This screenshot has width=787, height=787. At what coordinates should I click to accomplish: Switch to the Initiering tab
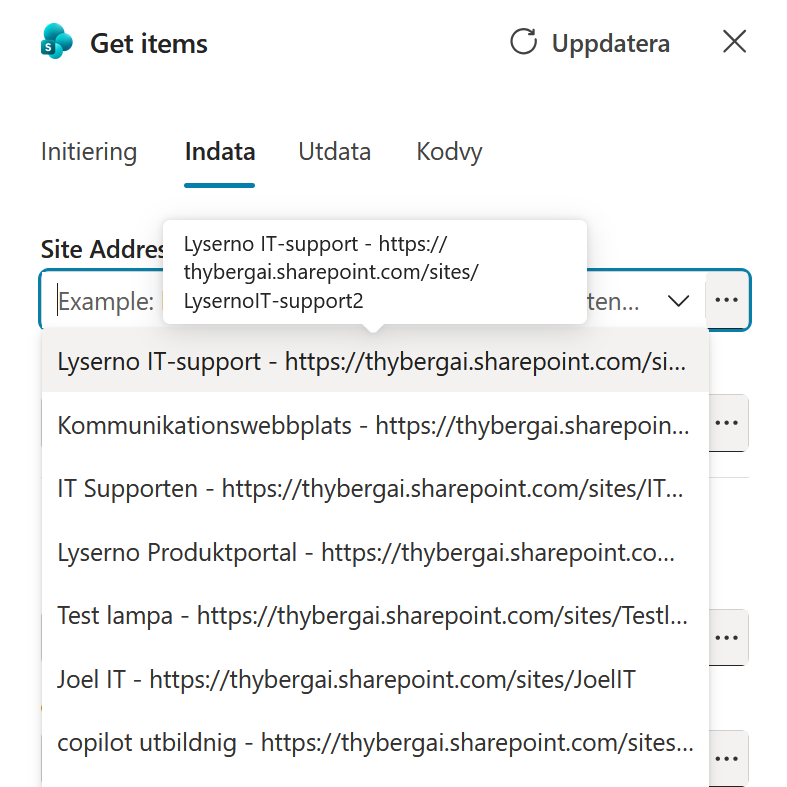point(89,152)
